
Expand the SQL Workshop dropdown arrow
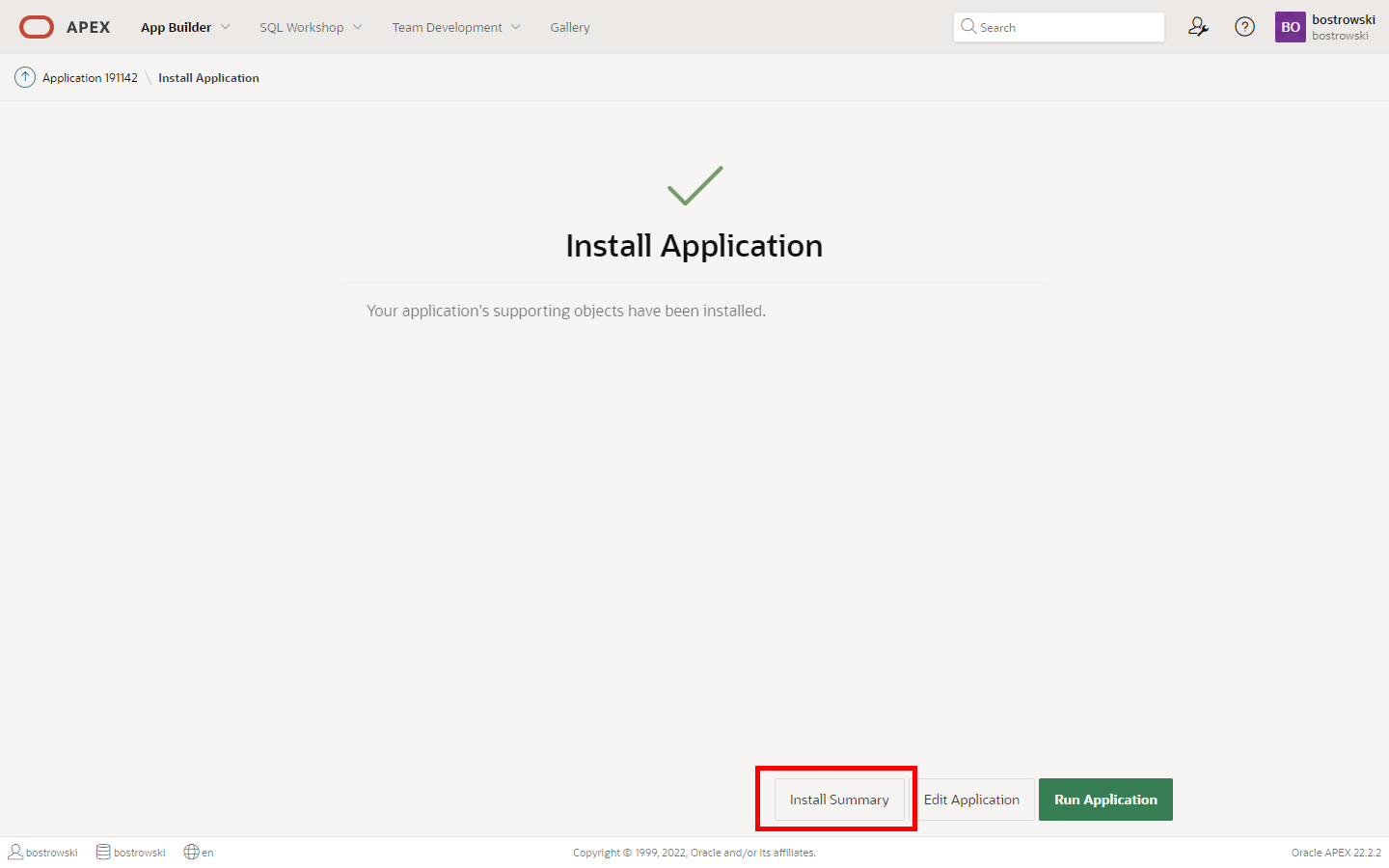click(358, 27)
